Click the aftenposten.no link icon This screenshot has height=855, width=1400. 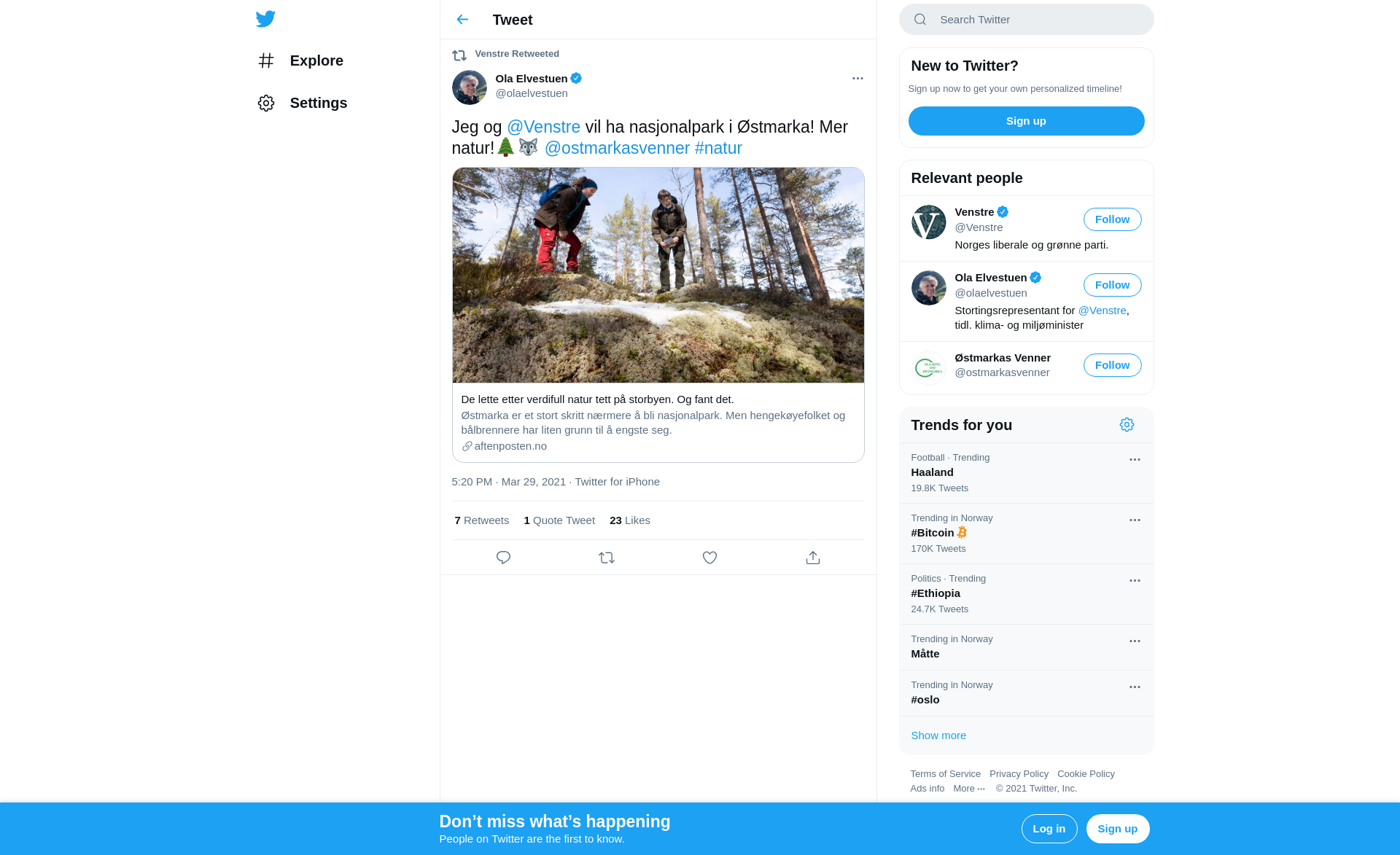467,446
